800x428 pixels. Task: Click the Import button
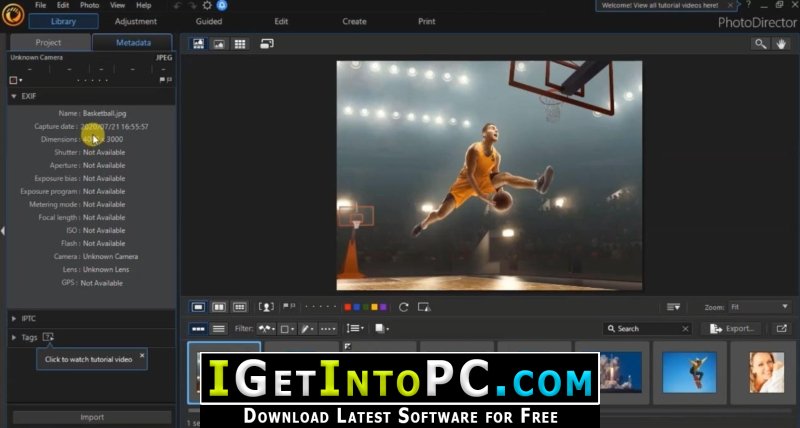[x=92, y=417]
